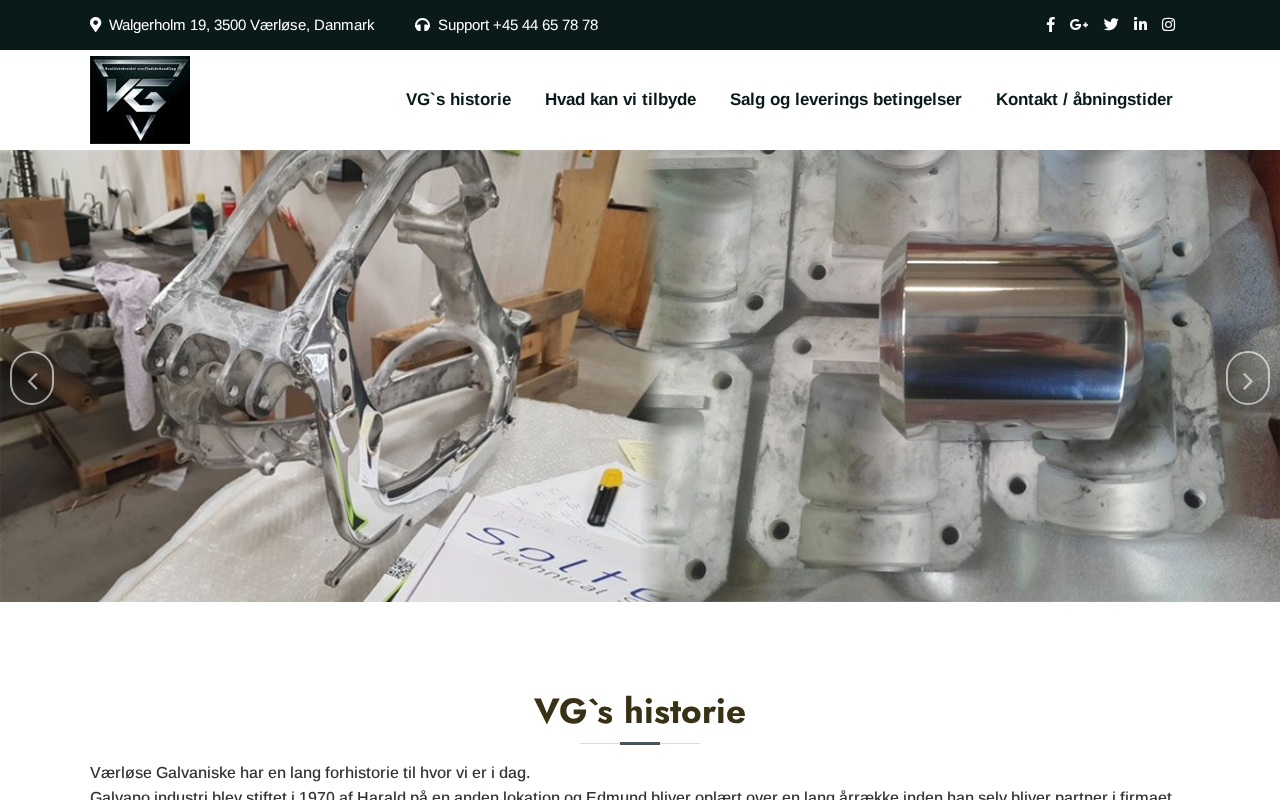Go to previous slide with left arrow

pyautogui.click(x=32, y=378)
